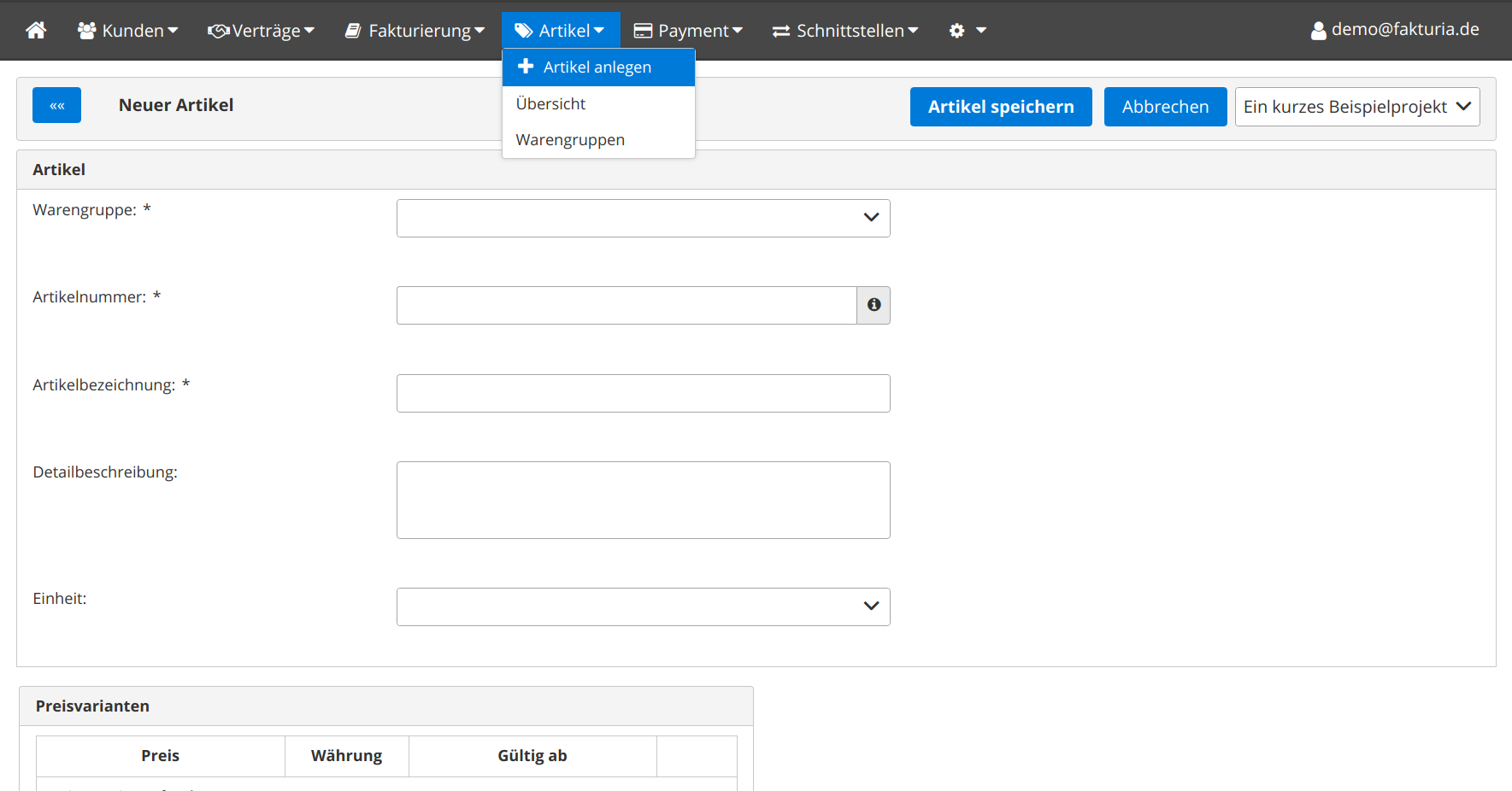Click the 'Abbrechen' button
Image resolution: width=1512 pixels, height=791 pixels.
1165,107
